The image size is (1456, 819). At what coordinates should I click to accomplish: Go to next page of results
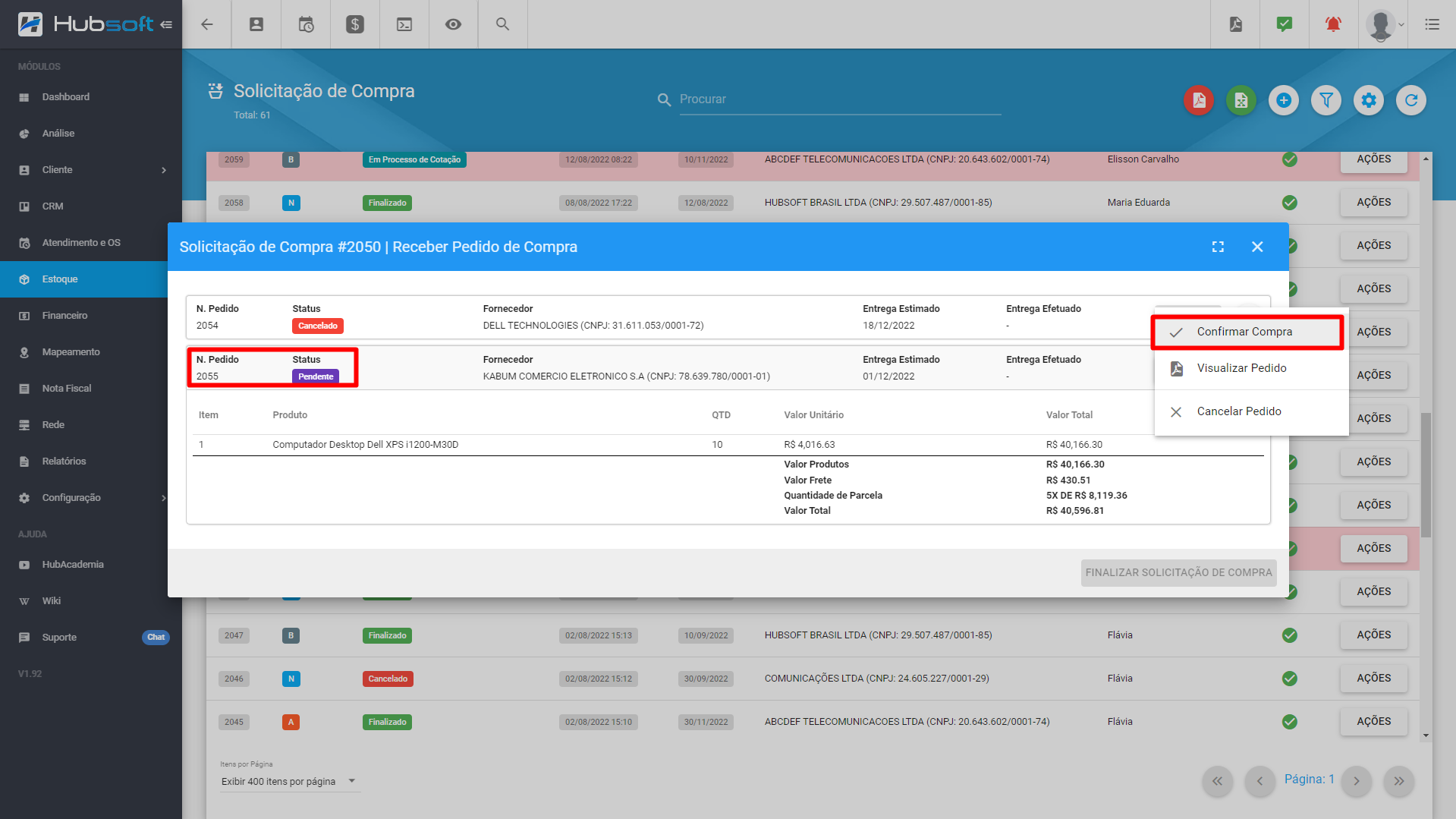click(x=1357, y=781)
